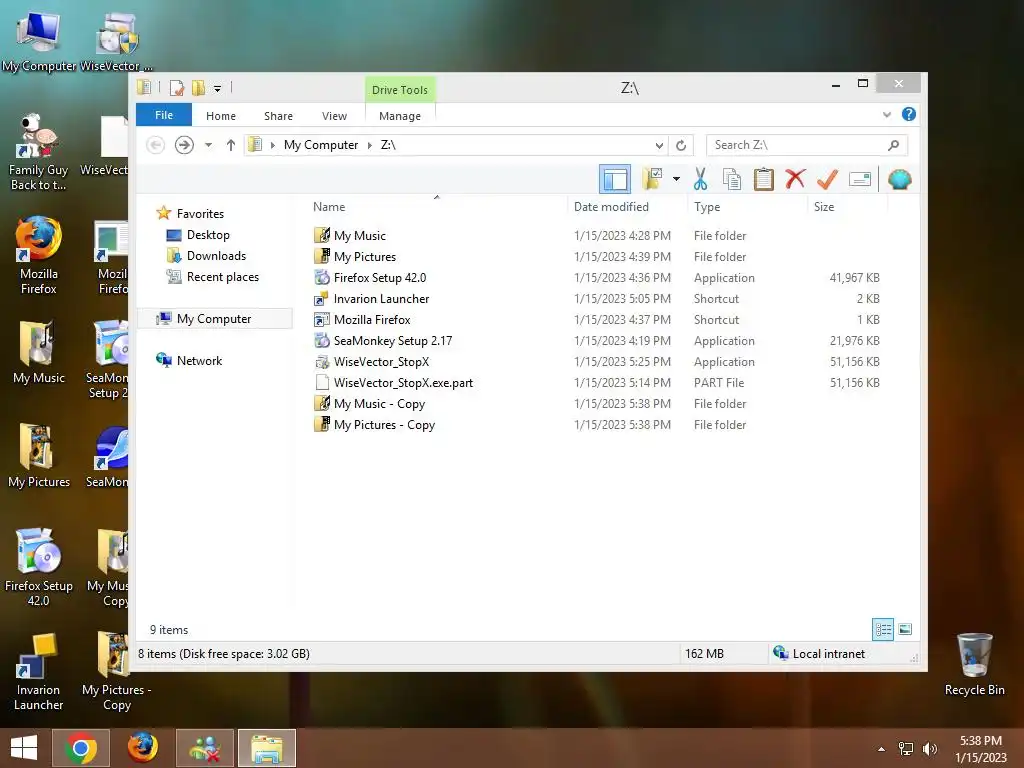Screen dimensions: 1024x768
Task: Open Customize Quick Access Toolbar dropdown
Action: pyautogui.click(x=217, y=88)
